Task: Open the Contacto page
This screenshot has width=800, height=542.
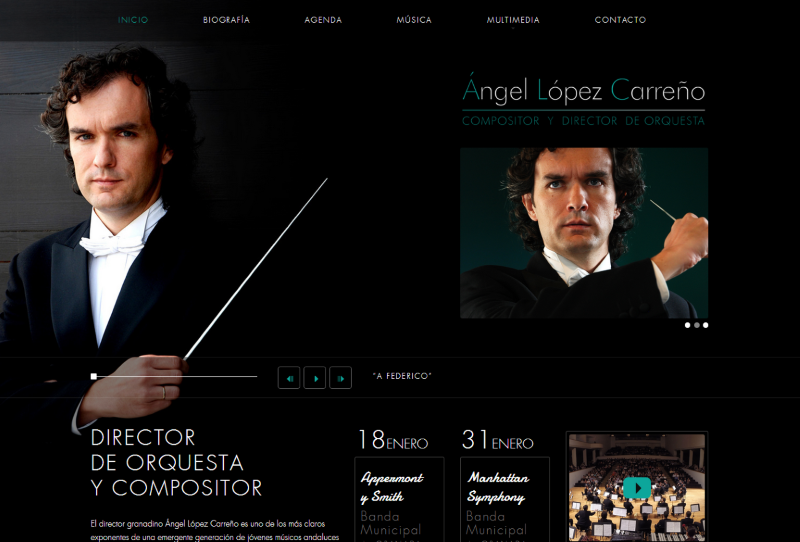Action: 620,20
